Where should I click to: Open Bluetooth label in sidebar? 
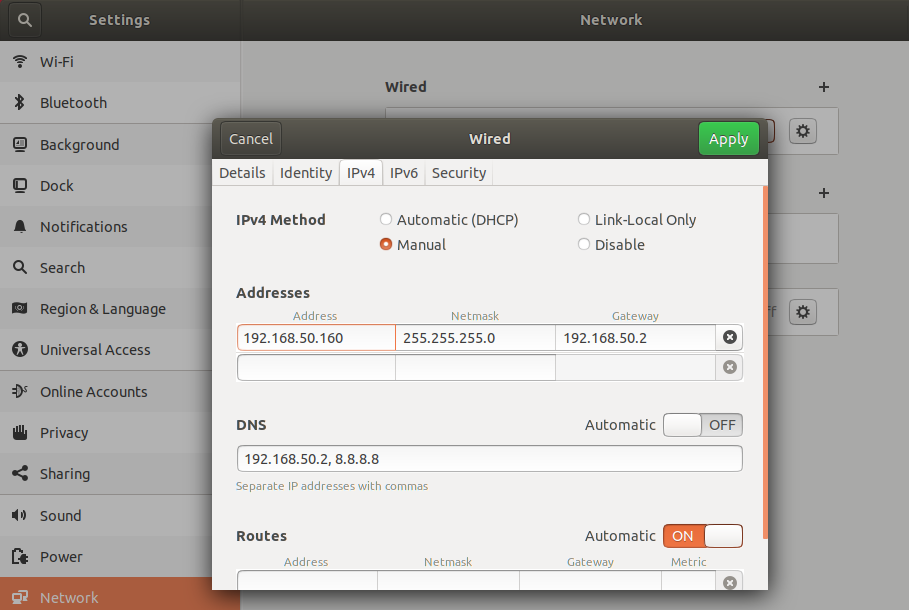point(74,103)
